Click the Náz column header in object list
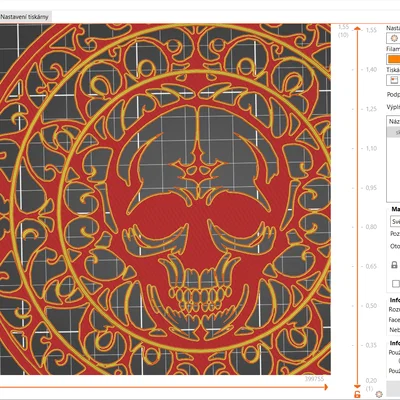The image size is (400, 400). click(394, 122)
